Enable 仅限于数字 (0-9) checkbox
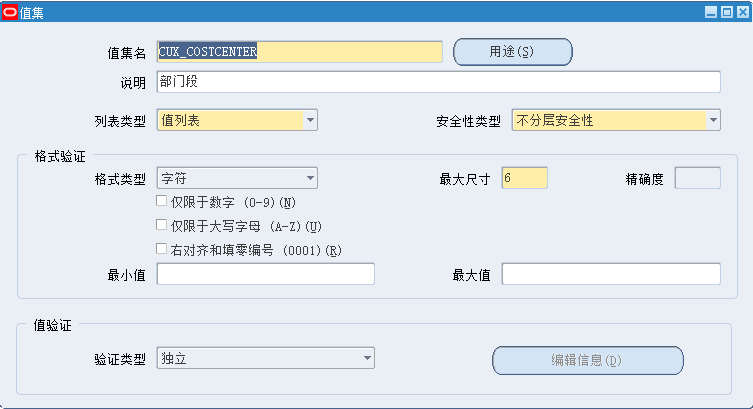The width and height of the screenshot is (753, 409). (x=162, y=201)
